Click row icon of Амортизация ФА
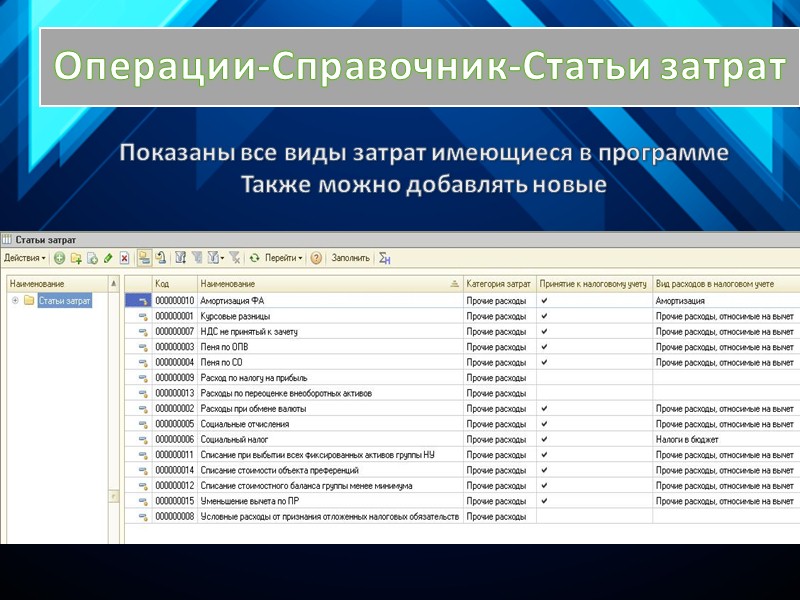Screen dimensions: 800x600 coord(143,302)
